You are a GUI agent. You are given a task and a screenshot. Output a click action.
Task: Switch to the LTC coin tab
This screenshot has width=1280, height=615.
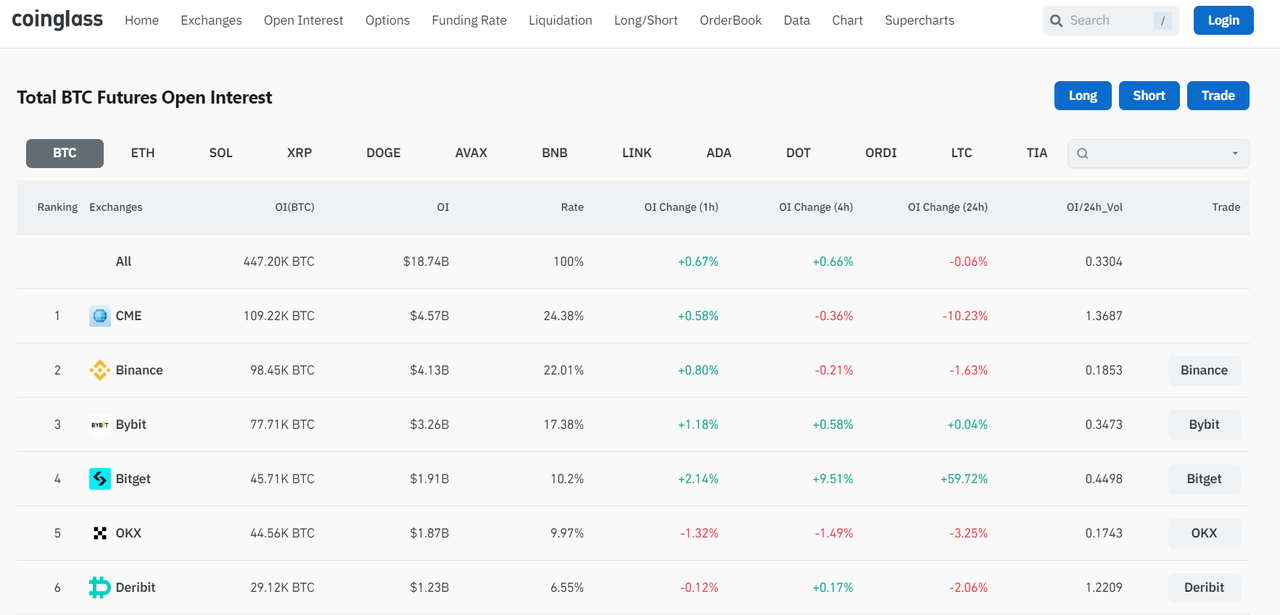tap(962, 153)
